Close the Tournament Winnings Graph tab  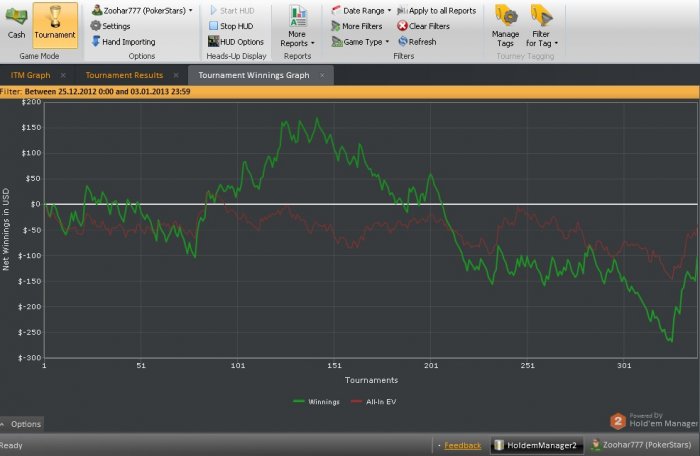pyautogui.click(x=324, y=75)
